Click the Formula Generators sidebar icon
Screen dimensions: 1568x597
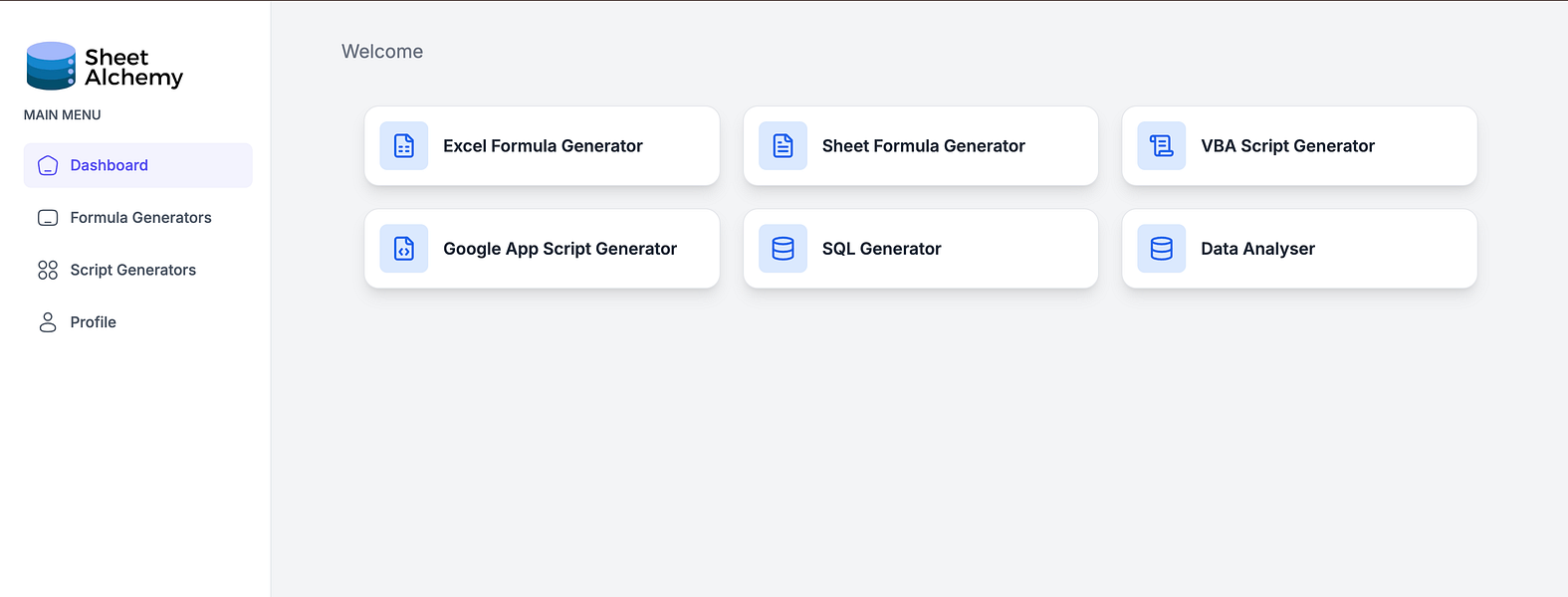pyautogui.click(x=48, y=218)
